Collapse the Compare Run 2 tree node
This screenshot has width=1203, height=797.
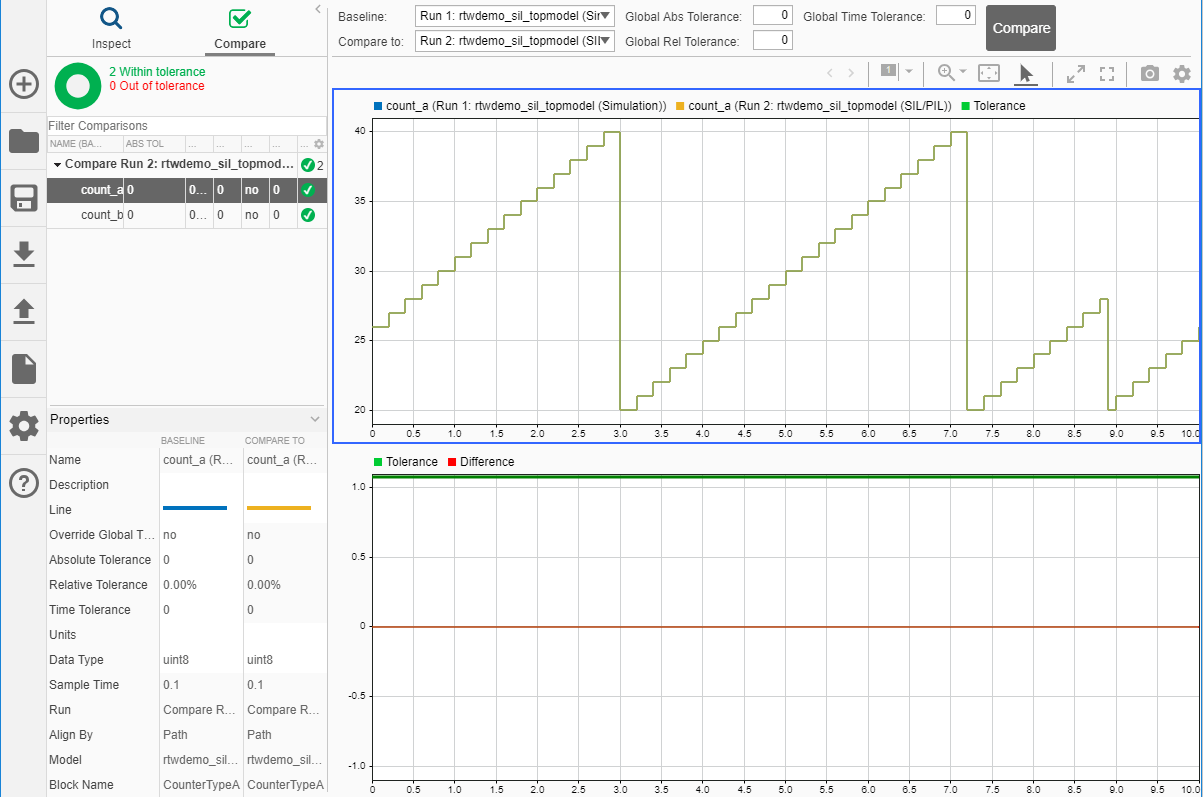(x=57, y=164)
